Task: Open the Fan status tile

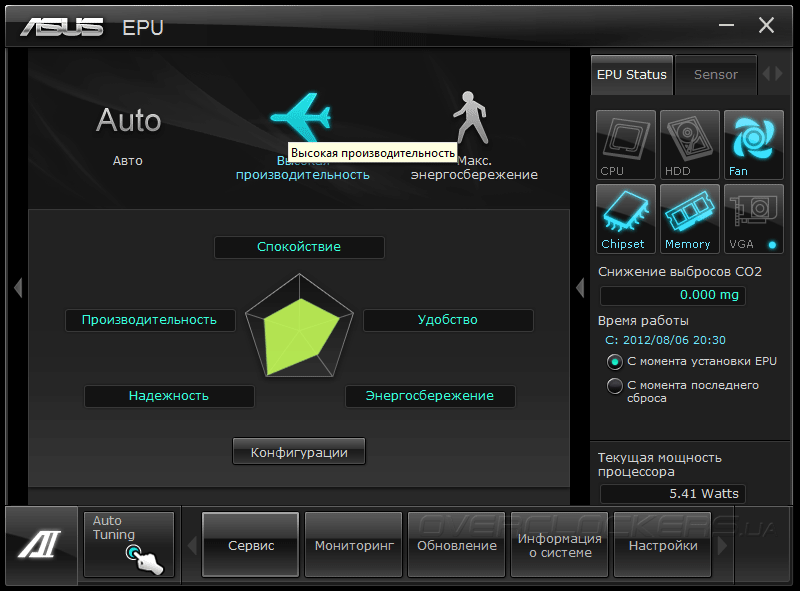Action: point(754,144)
